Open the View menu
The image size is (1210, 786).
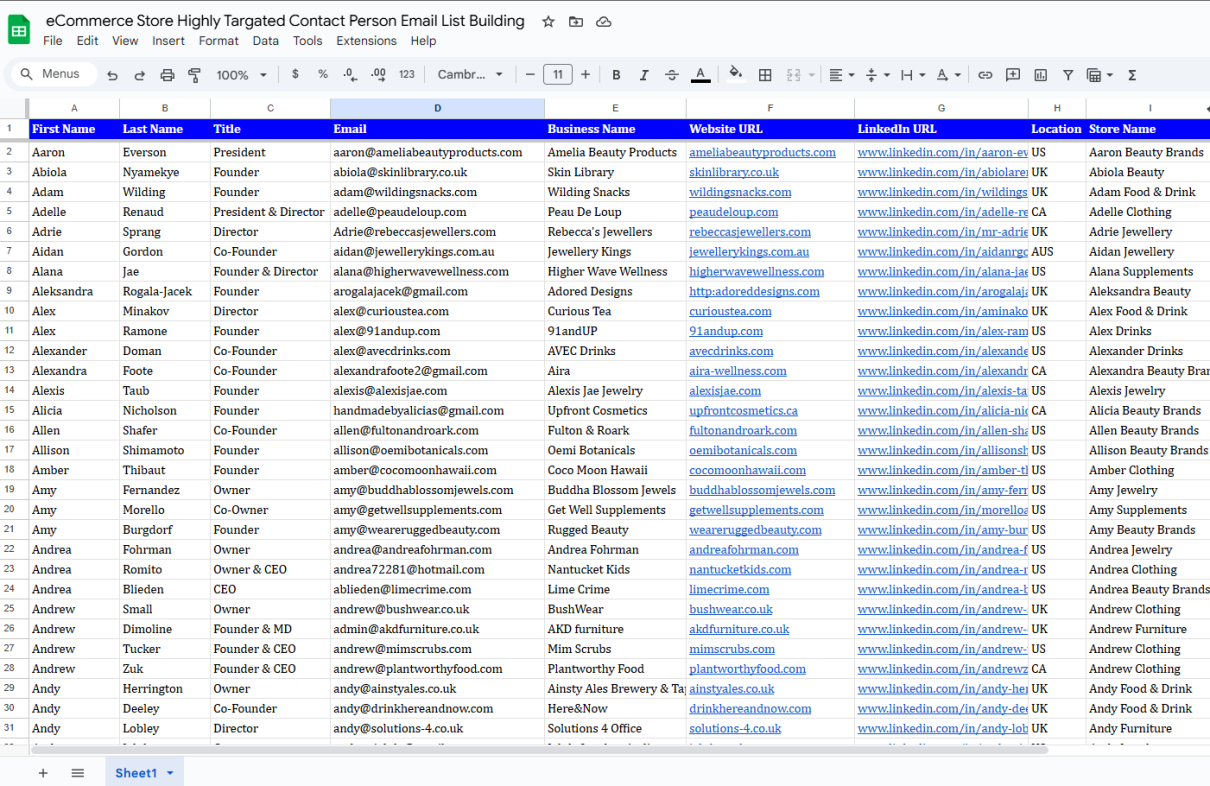point(125,41)
